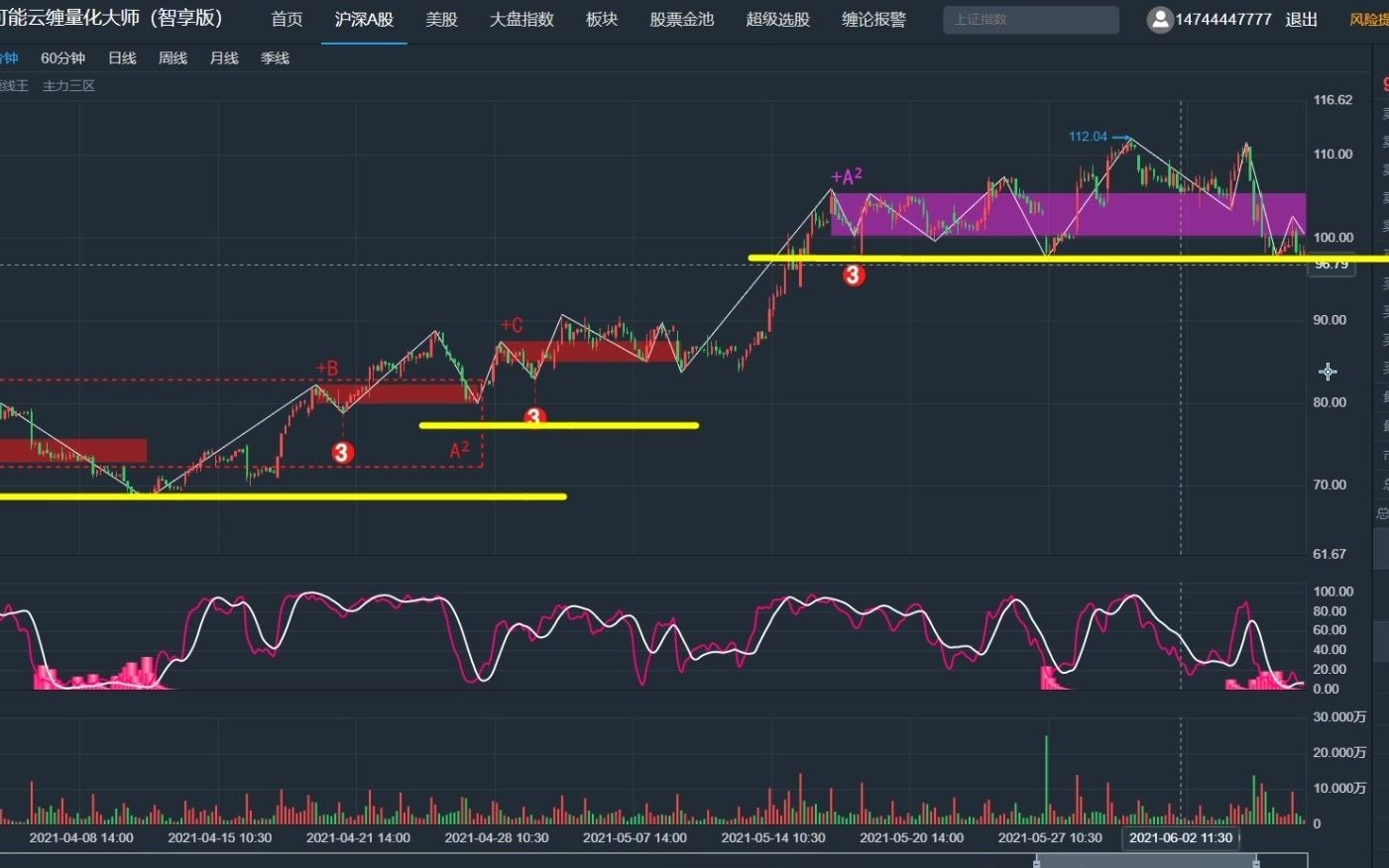Click the purple consolidation zone on chart
Screen dimensions: 1389x868
tap(1068, 214)
